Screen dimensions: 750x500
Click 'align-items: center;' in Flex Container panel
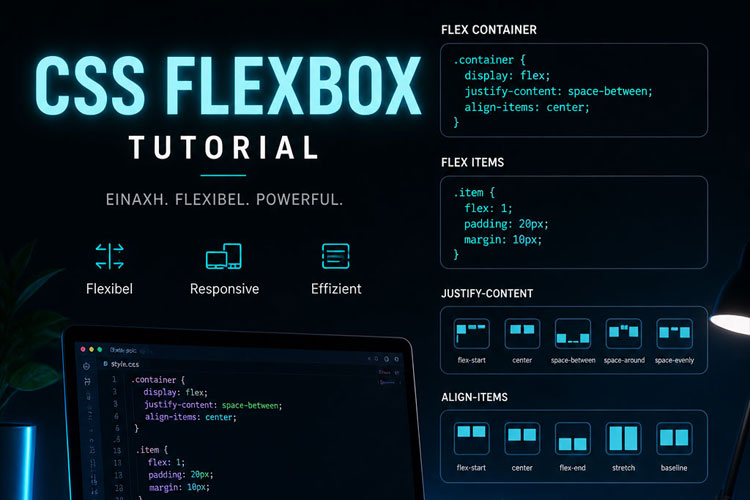[x=527, y=107]
